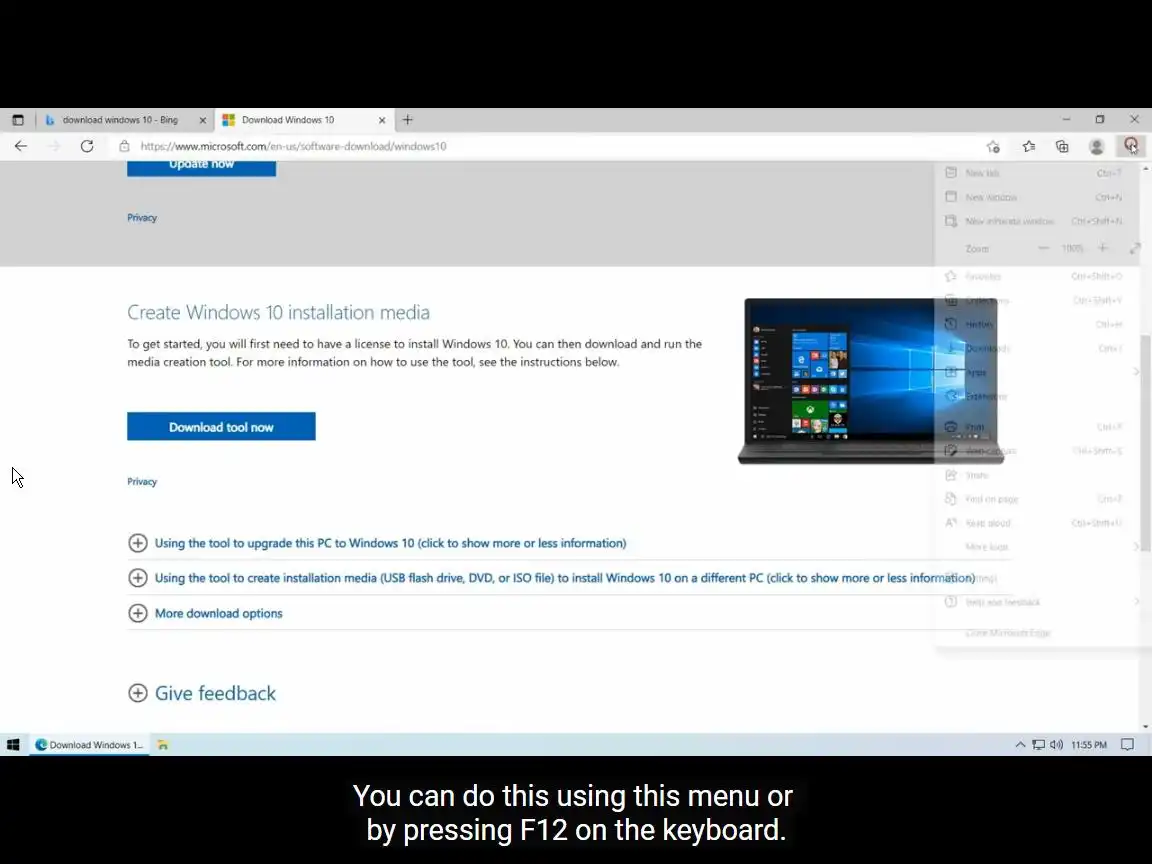Go back to previous page
The width and height of the screenshot is (1152, 864).
(x=21, y=146)
